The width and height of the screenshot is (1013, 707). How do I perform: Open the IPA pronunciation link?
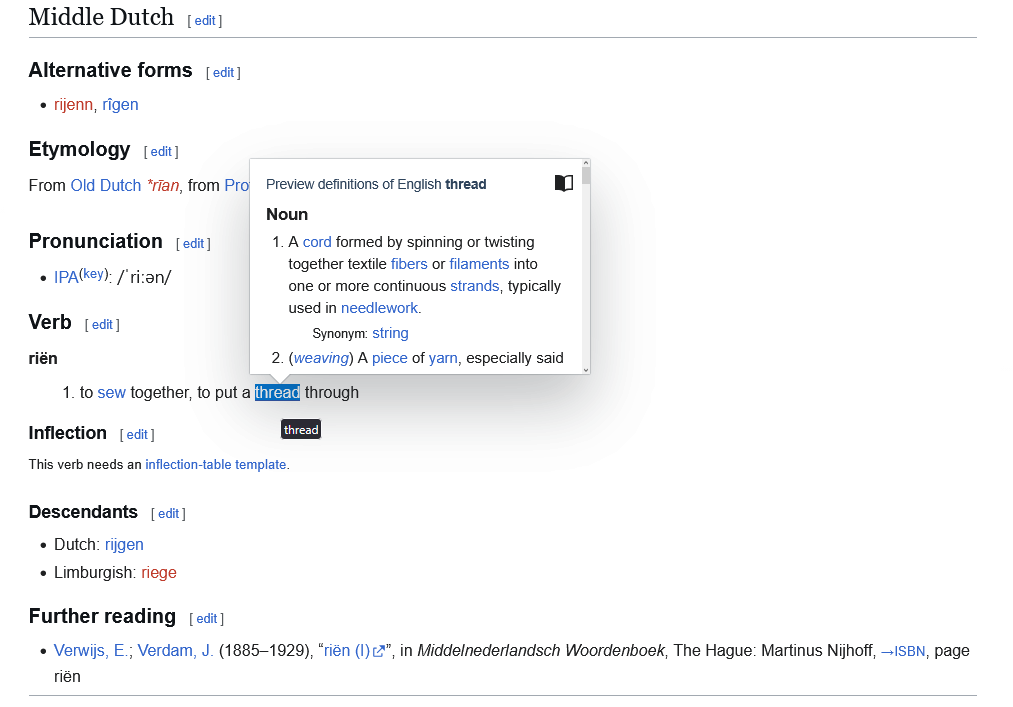[x=66, y=278]
